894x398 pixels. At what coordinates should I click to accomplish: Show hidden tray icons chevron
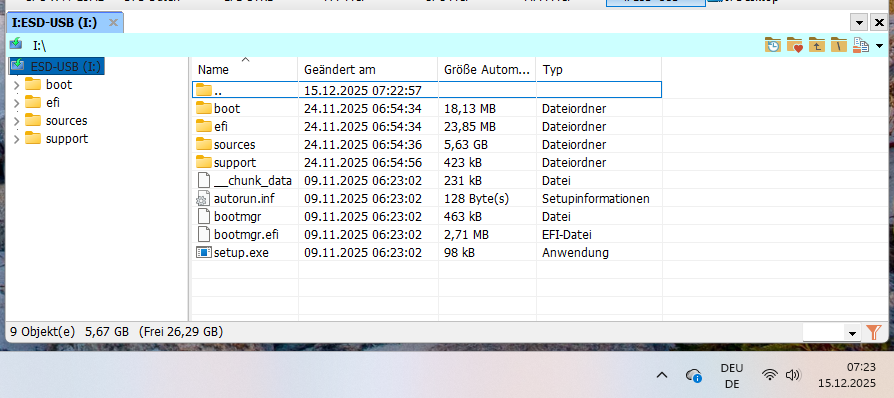click(x=662, y=375)
